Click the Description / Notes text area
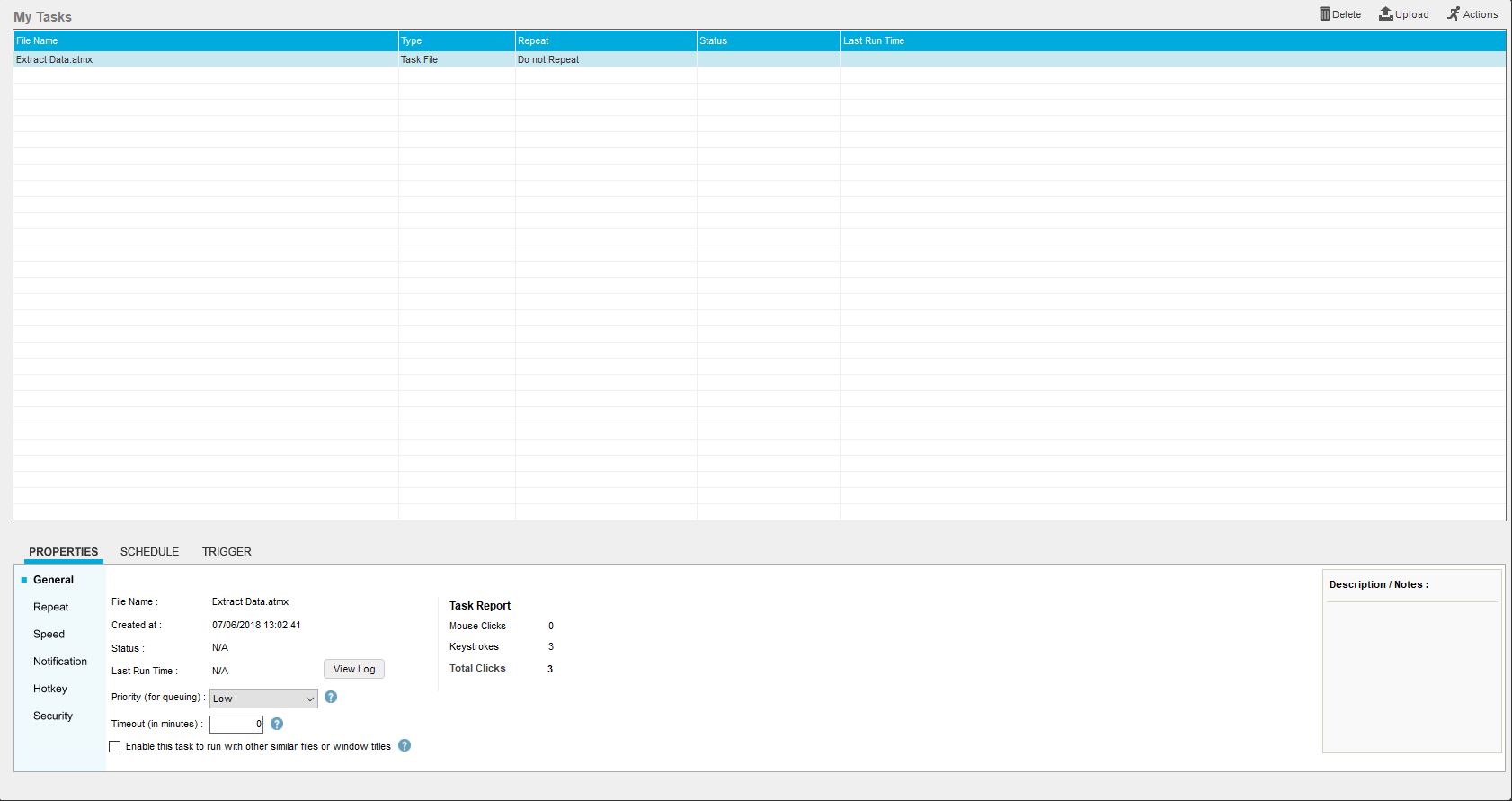Image resolution: width=1512 pixels, height=801 pixels. 1412,676
